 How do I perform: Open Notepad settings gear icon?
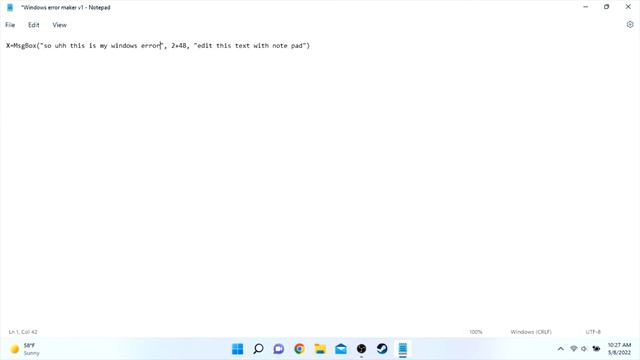tap(630, 24)
